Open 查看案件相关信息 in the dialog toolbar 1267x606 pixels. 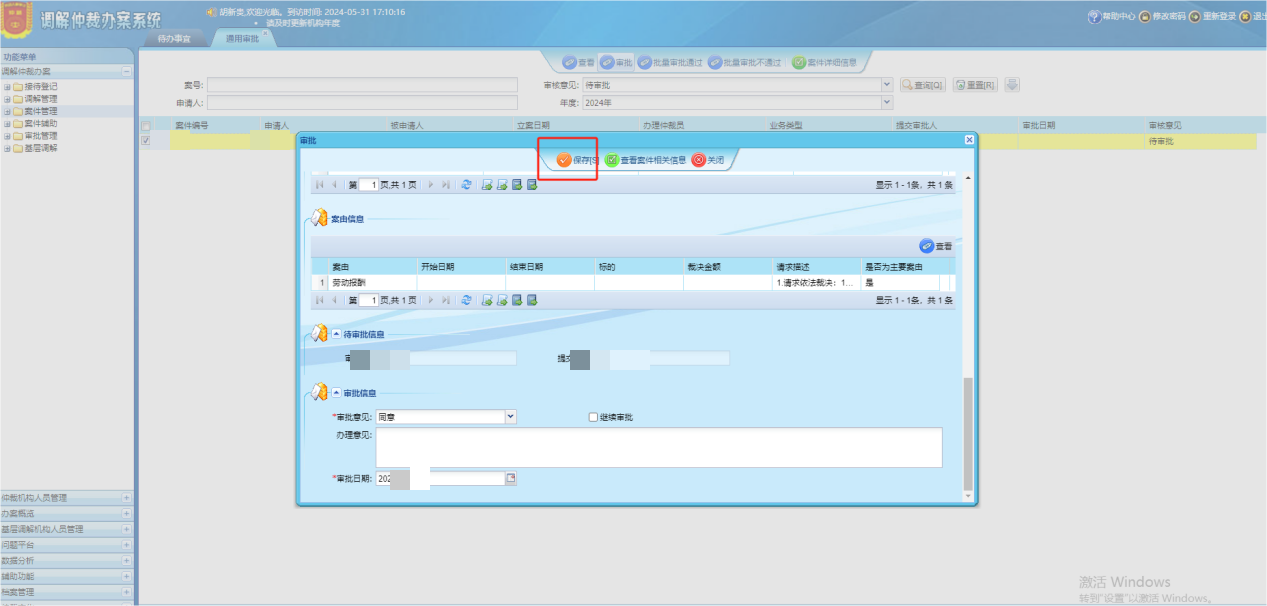tap(646, 160)
